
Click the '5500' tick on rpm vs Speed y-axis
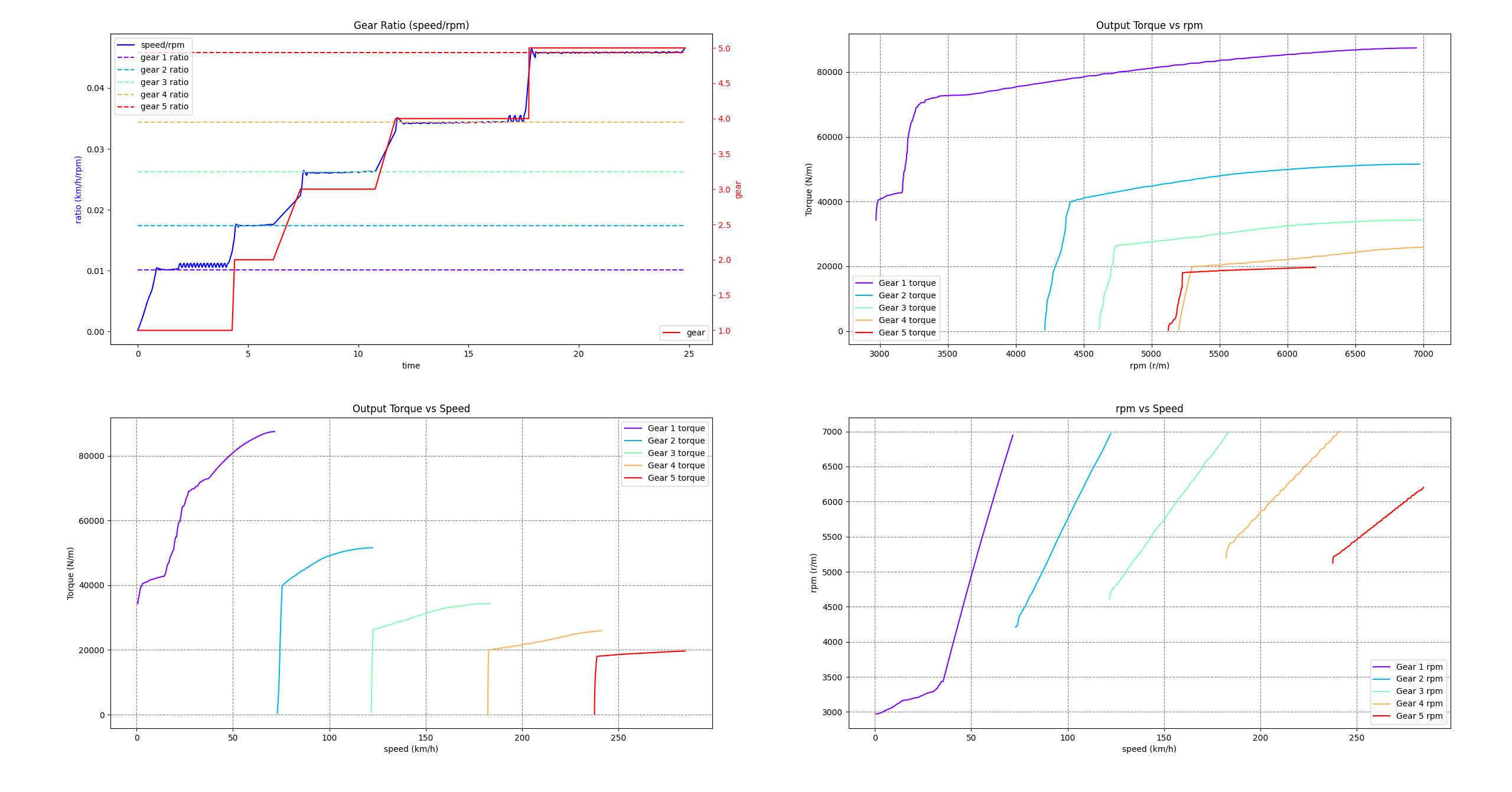tap(832, 537)
